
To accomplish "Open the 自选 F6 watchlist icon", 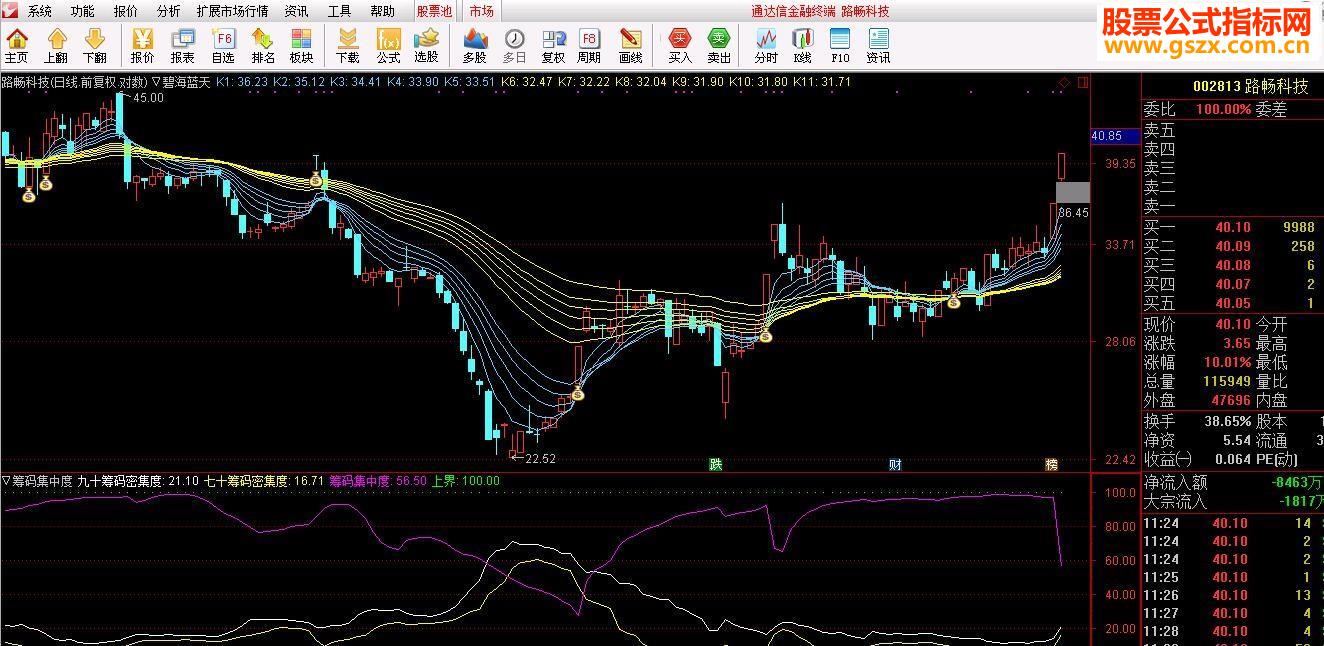I will [223, 47].
